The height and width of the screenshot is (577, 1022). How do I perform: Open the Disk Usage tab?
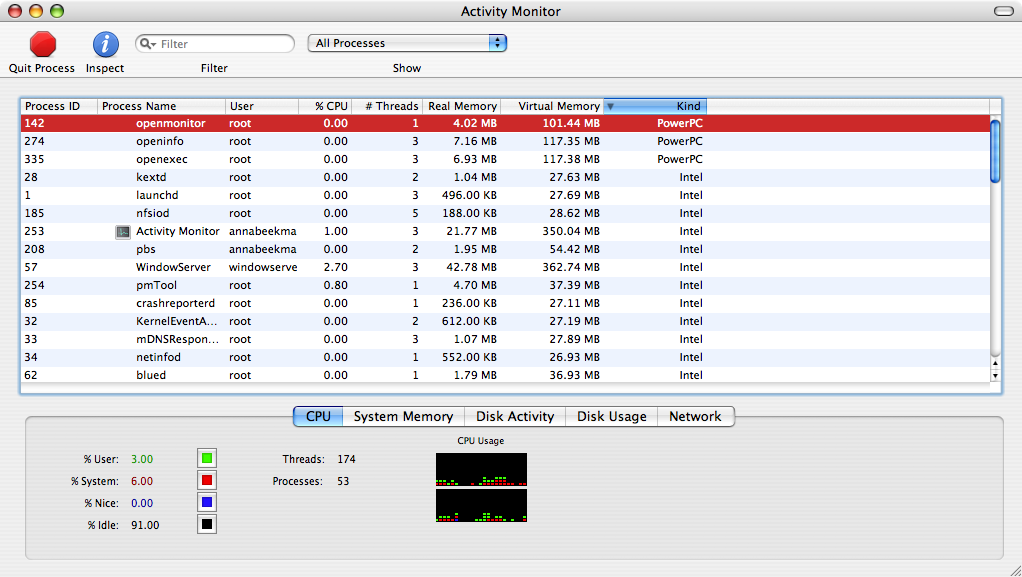[x=611, y=417]
